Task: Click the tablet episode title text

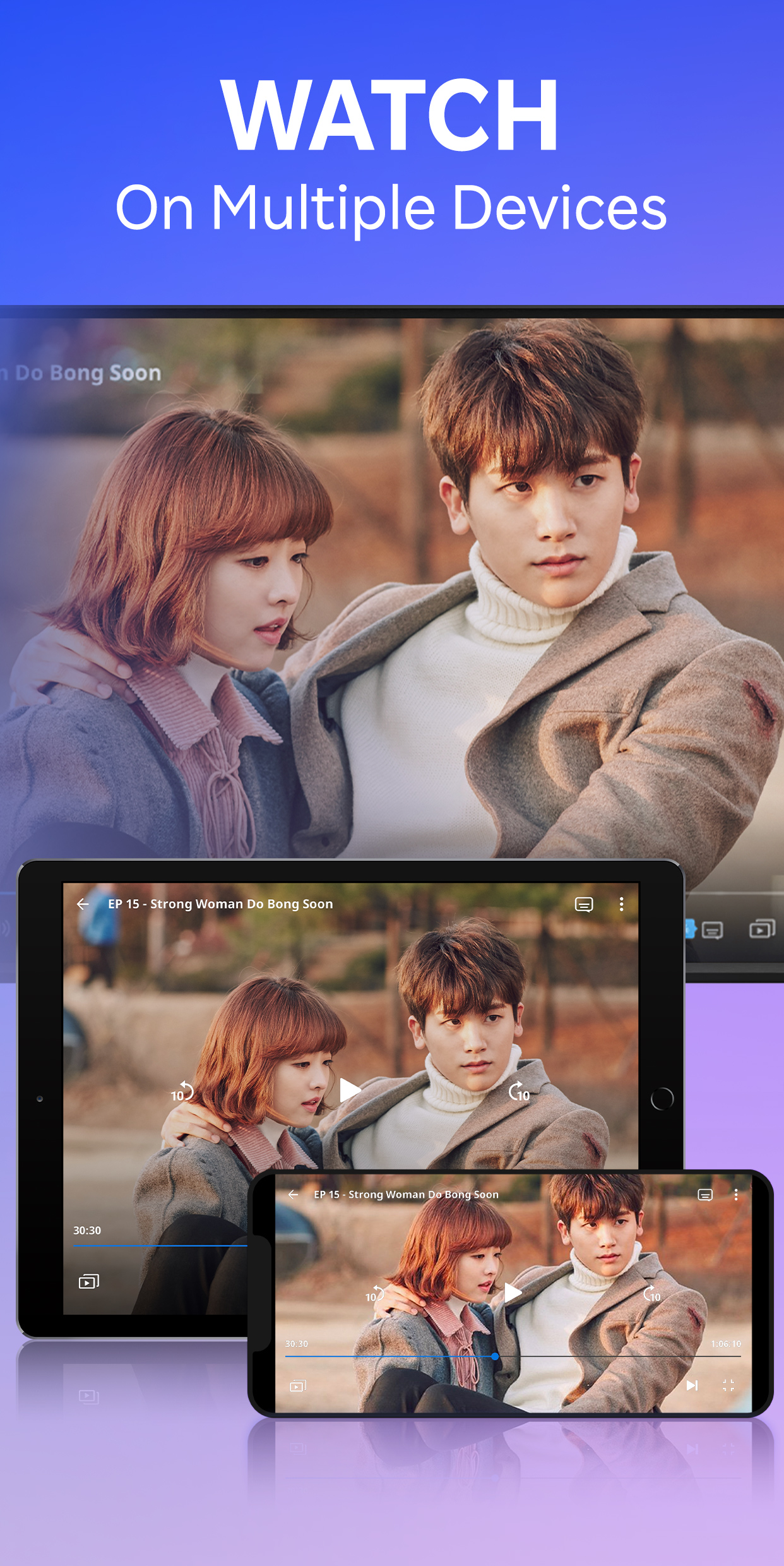Action: [220, 904]
